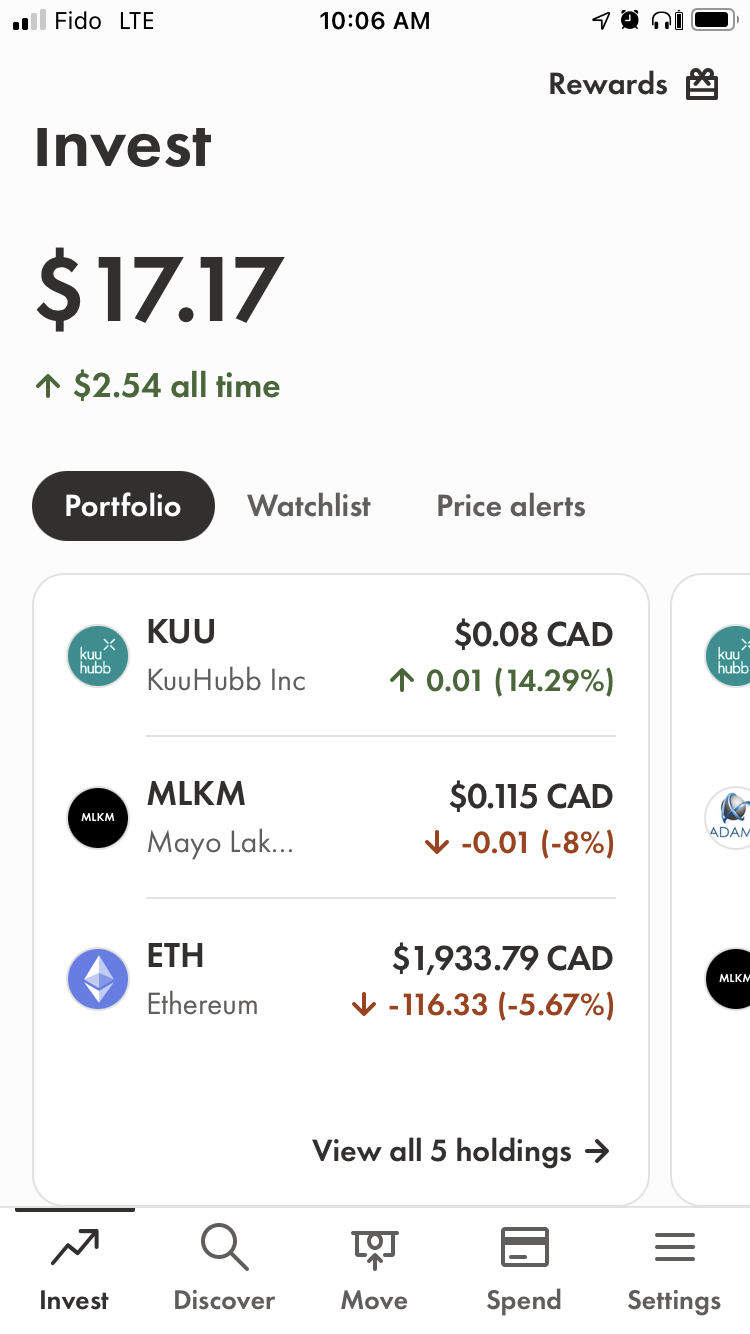Open the Rewards text link
Viewport: 750px width, 1334px height.
tap(608, 85)
